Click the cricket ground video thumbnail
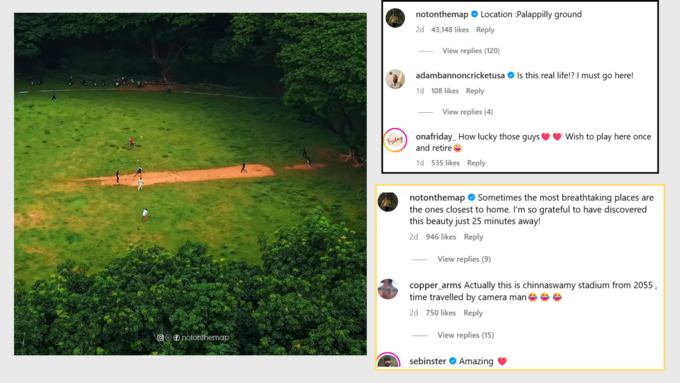The image size is (680, 383). click(190, 184)
